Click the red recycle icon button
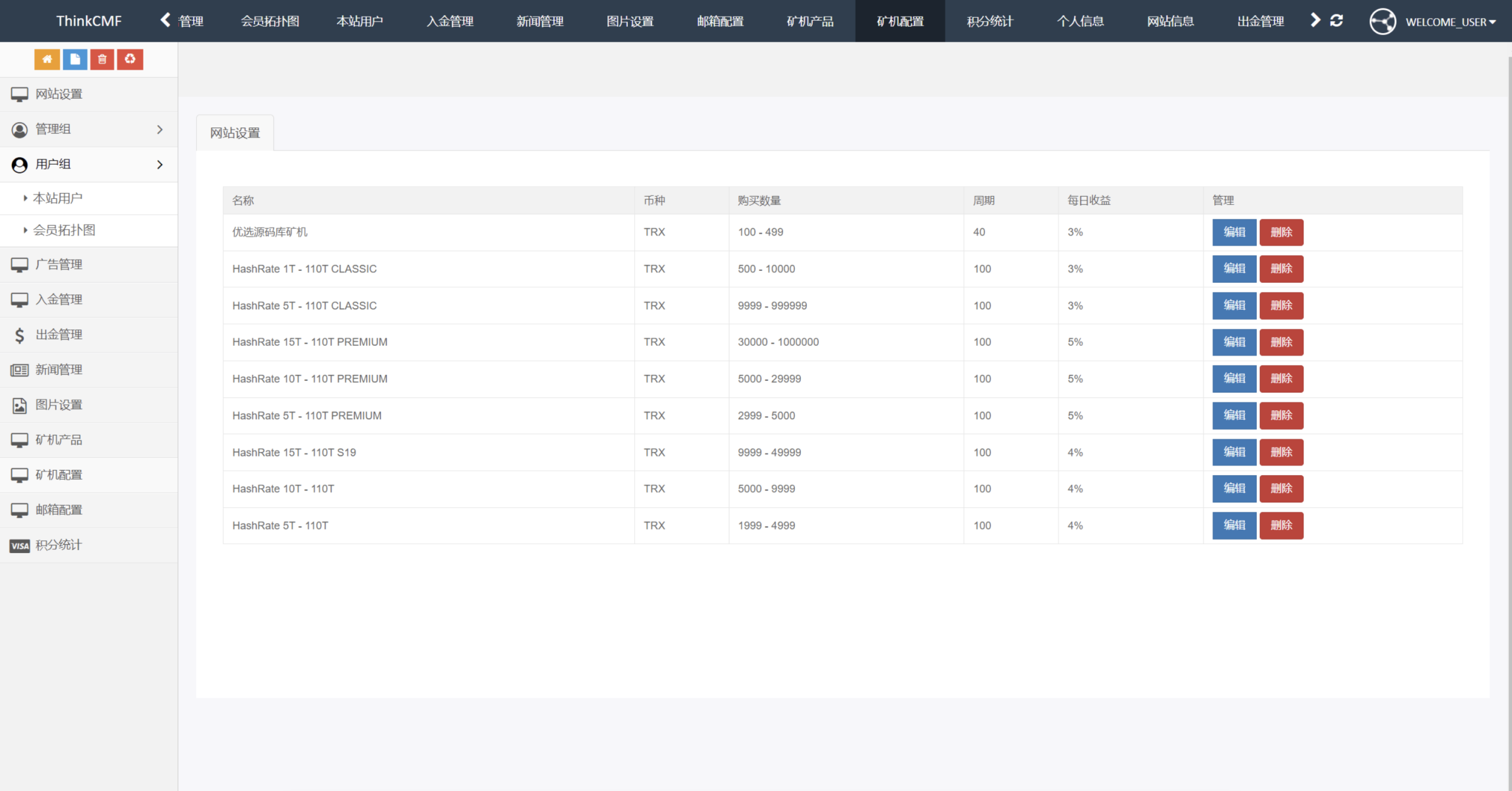This screenshot has width=1512, height=791. [x=130, y=59]
